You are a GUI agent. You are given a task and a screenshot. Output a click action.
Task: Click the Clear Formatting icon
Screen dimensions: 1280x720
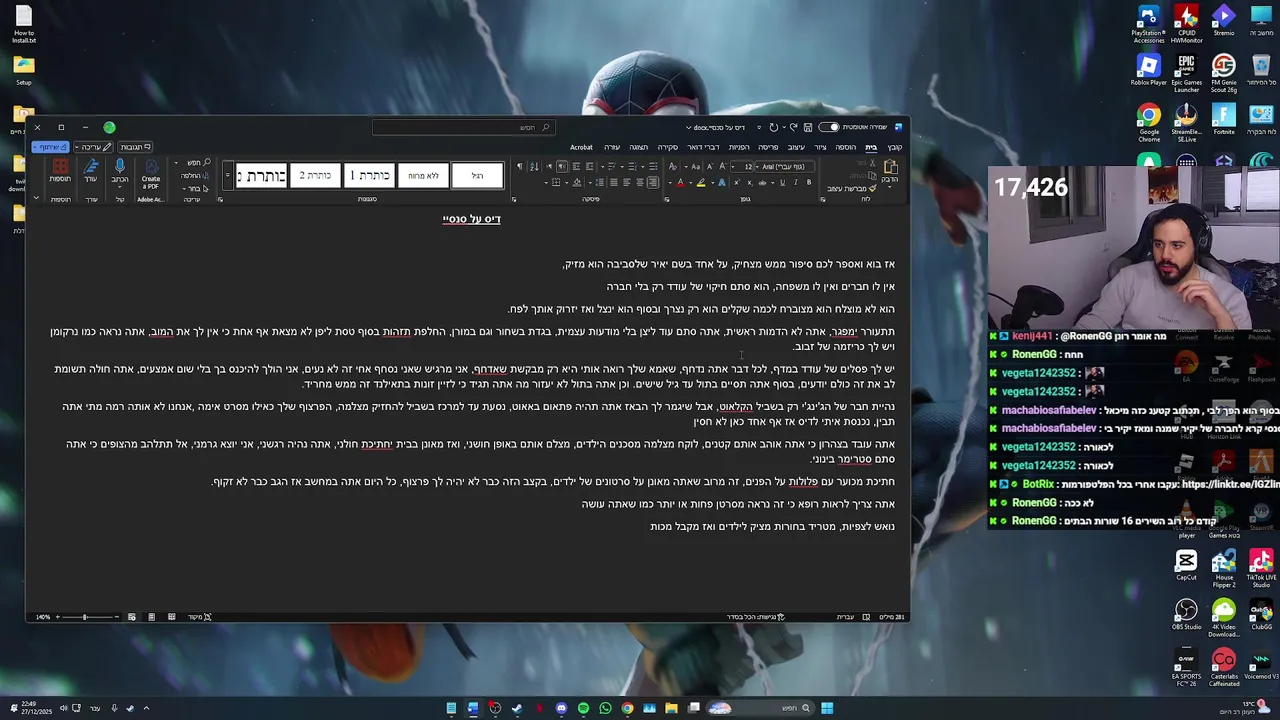click(x=673, y=167)
